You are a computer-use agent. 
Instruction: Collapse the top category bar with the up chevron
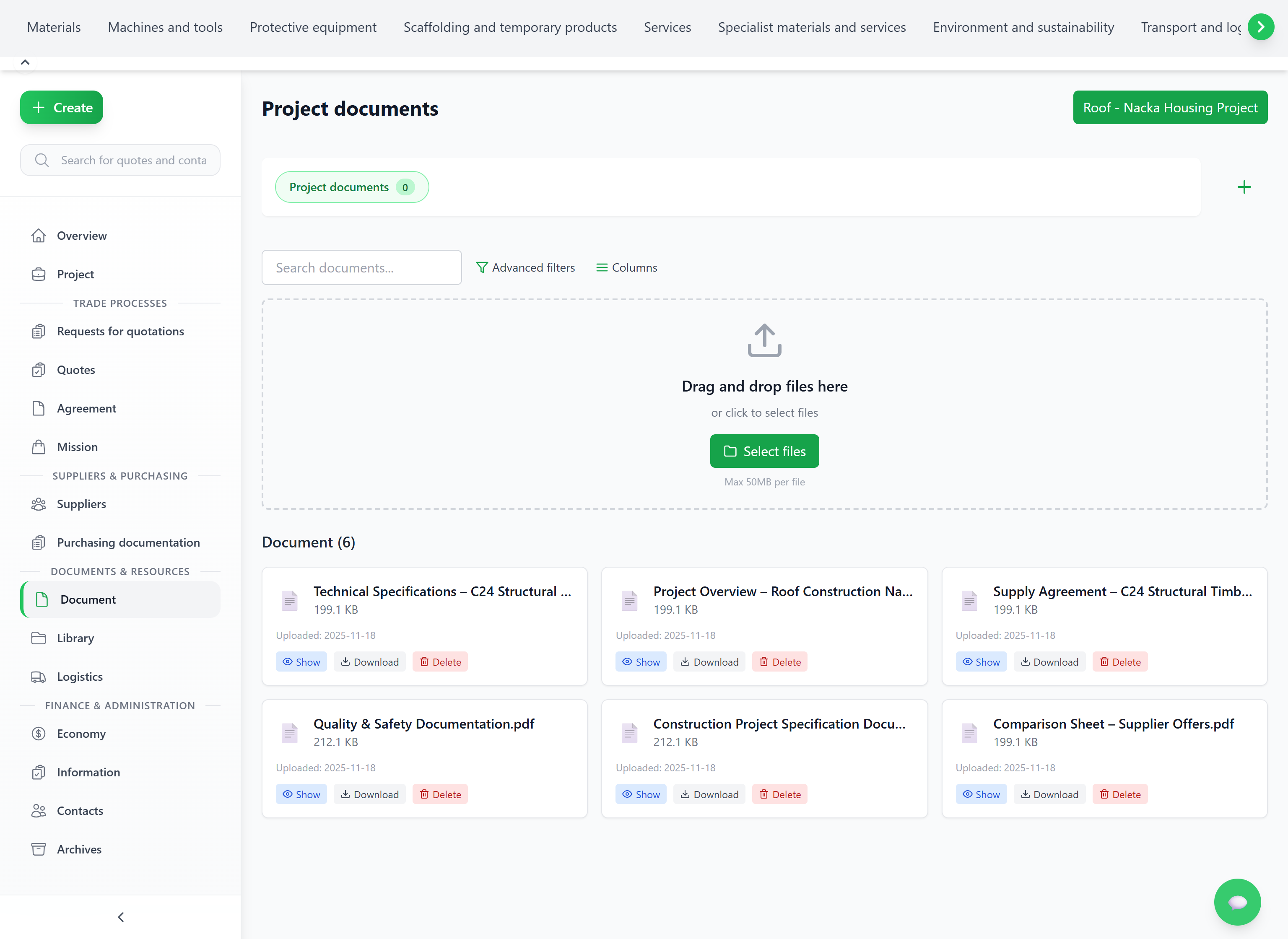(25, 62)
